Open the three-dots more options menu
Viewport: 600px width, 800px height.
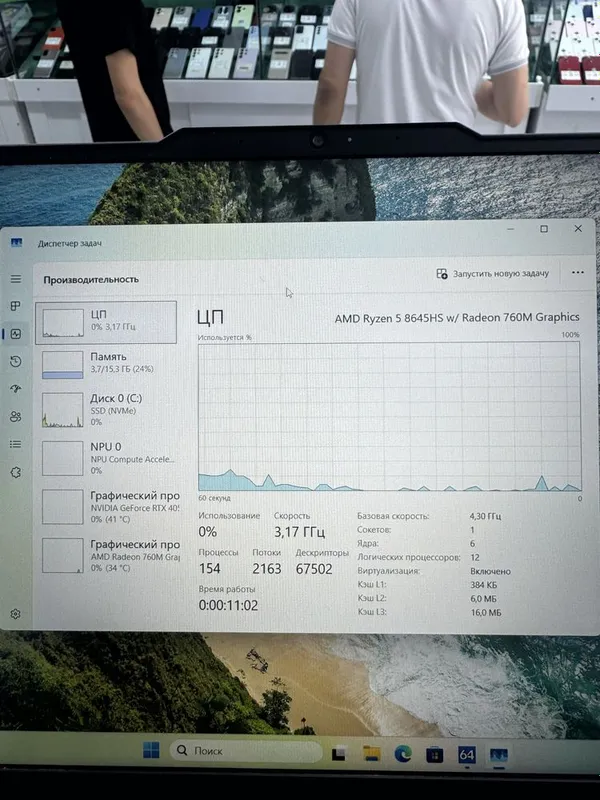tap(578, 272)
